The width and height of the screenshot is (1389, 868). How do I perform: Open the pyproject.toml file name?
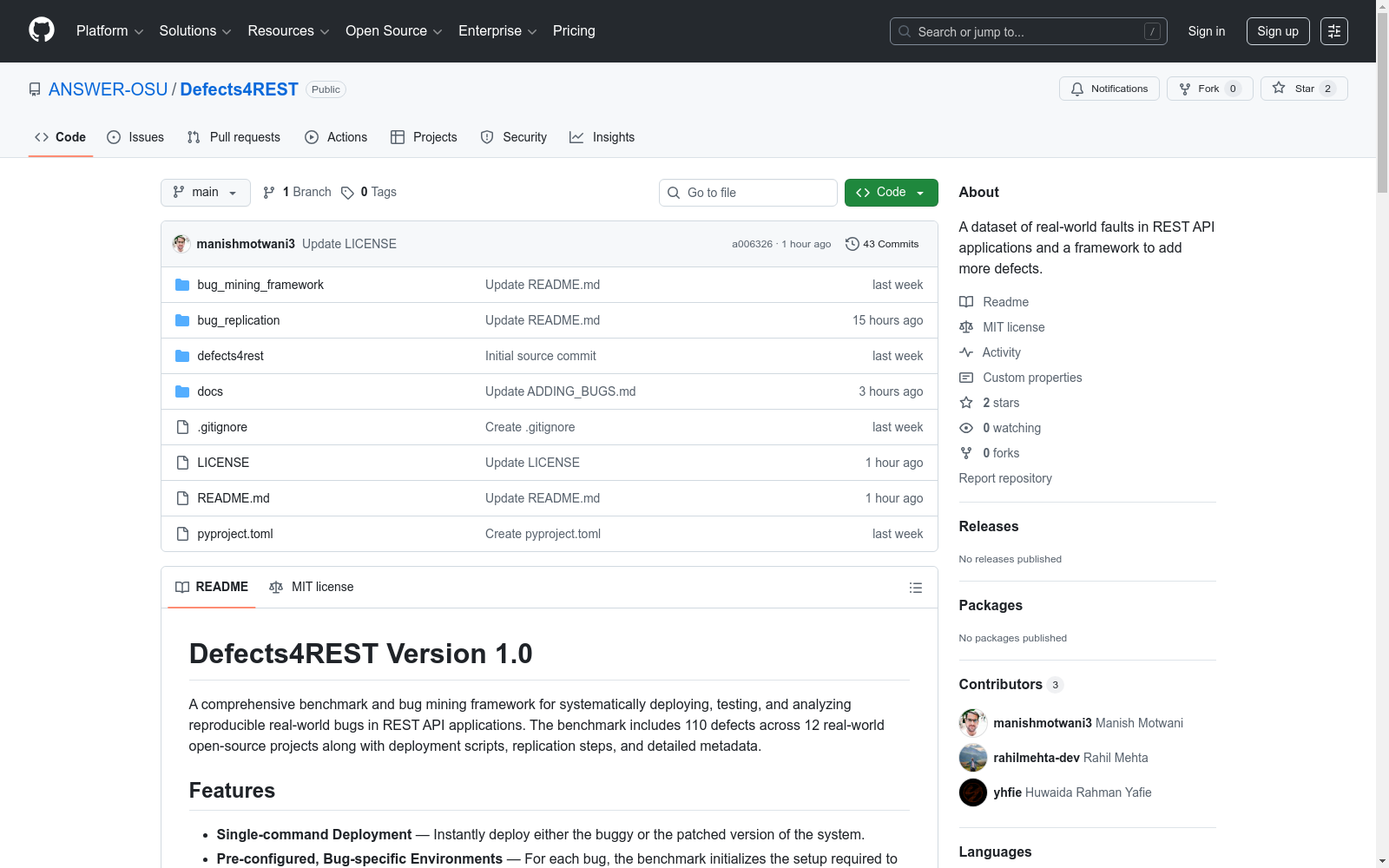235,534
